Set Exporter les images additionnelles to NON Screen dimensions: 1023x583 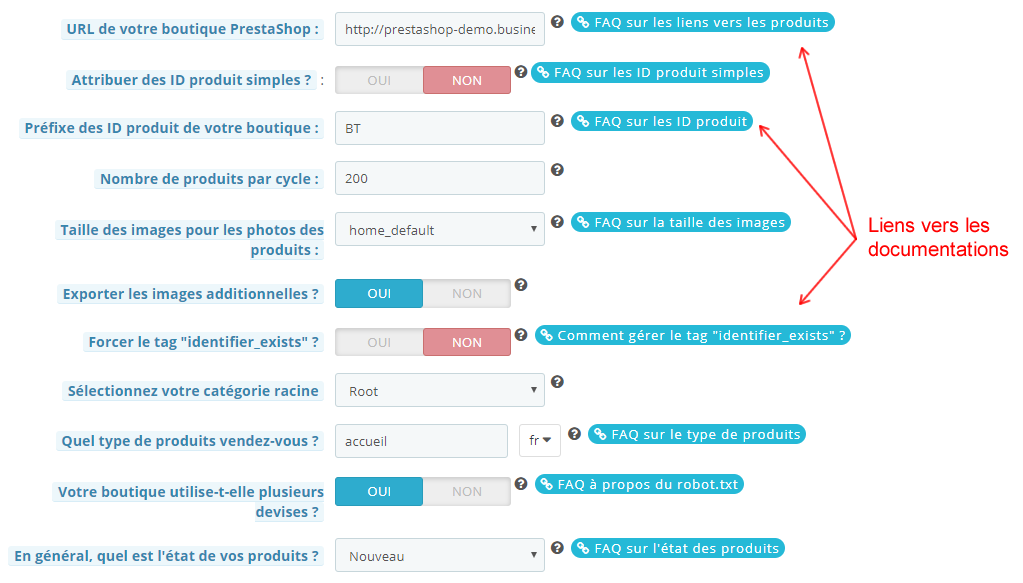(467, 293)
